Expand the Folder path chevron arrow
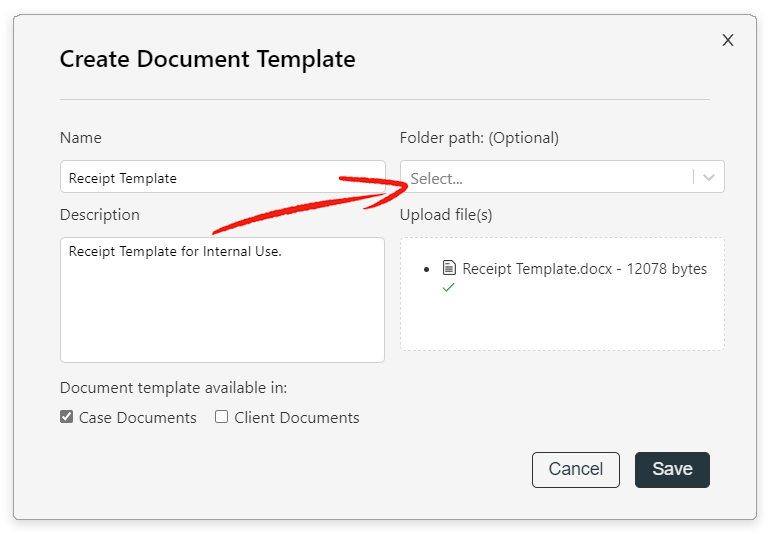The width and height of the screenshot is (768, 534). pos(709,177)
